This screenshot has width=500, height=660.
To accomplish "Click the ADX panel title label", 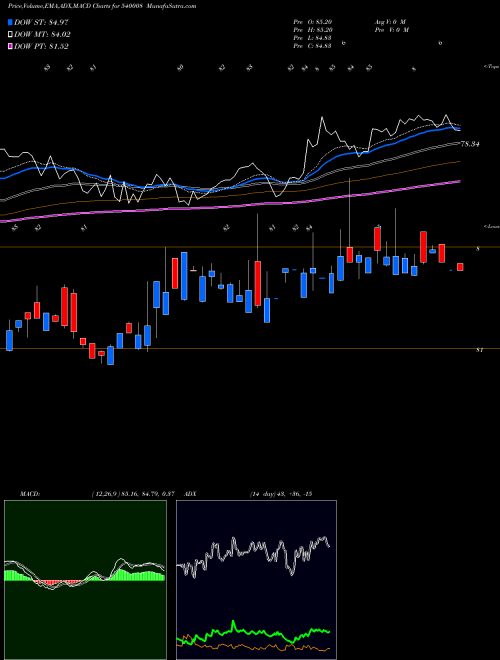I will 190,494.
